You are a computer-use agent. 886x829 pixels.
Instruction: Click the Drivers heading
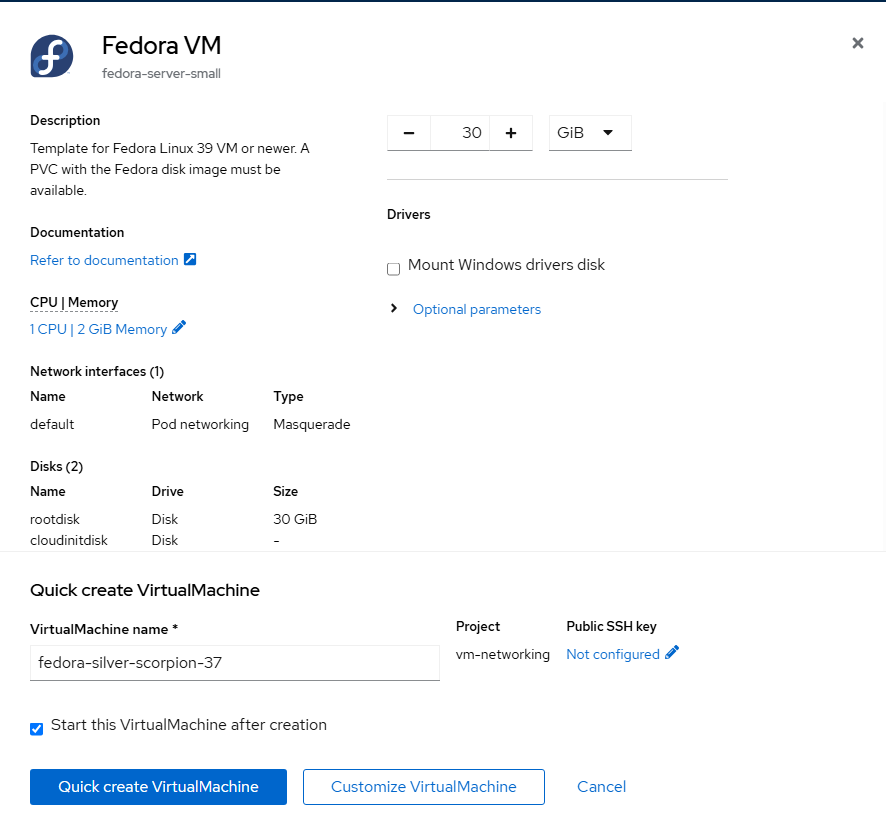coord(409,215)
